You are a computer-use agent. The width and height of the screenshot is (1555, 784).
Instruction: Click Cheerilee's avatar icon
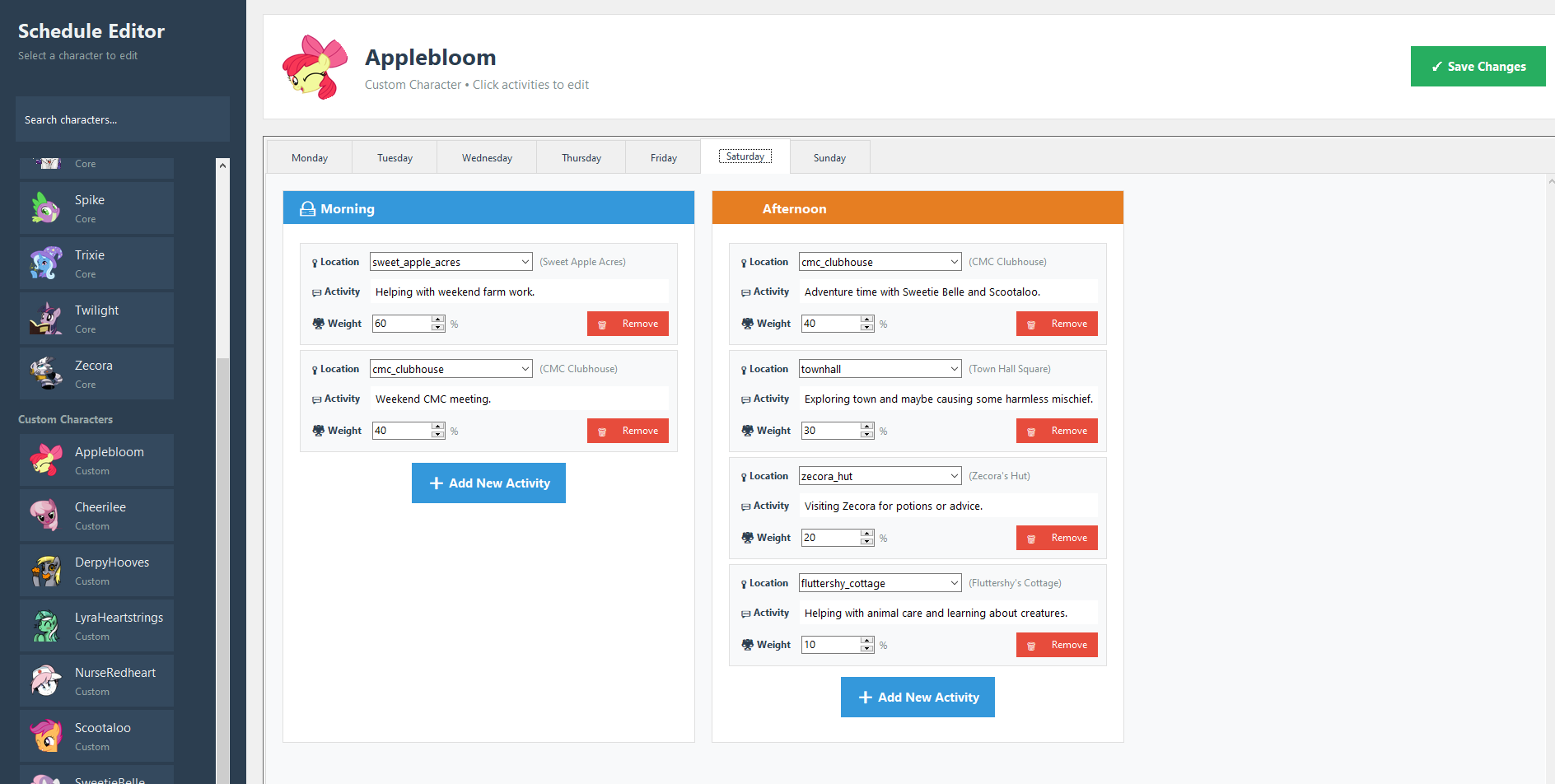tap(46, 515)
